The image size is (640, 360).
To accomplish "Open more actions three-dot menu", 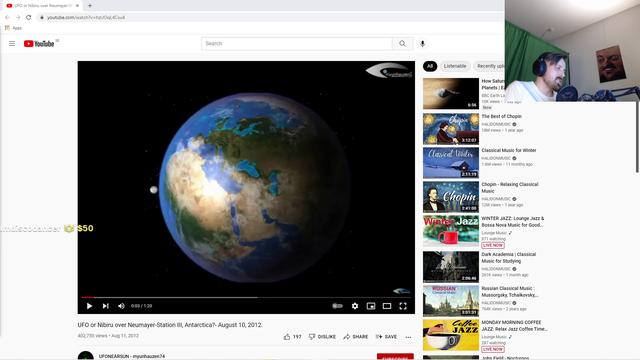I will [408, 337].
